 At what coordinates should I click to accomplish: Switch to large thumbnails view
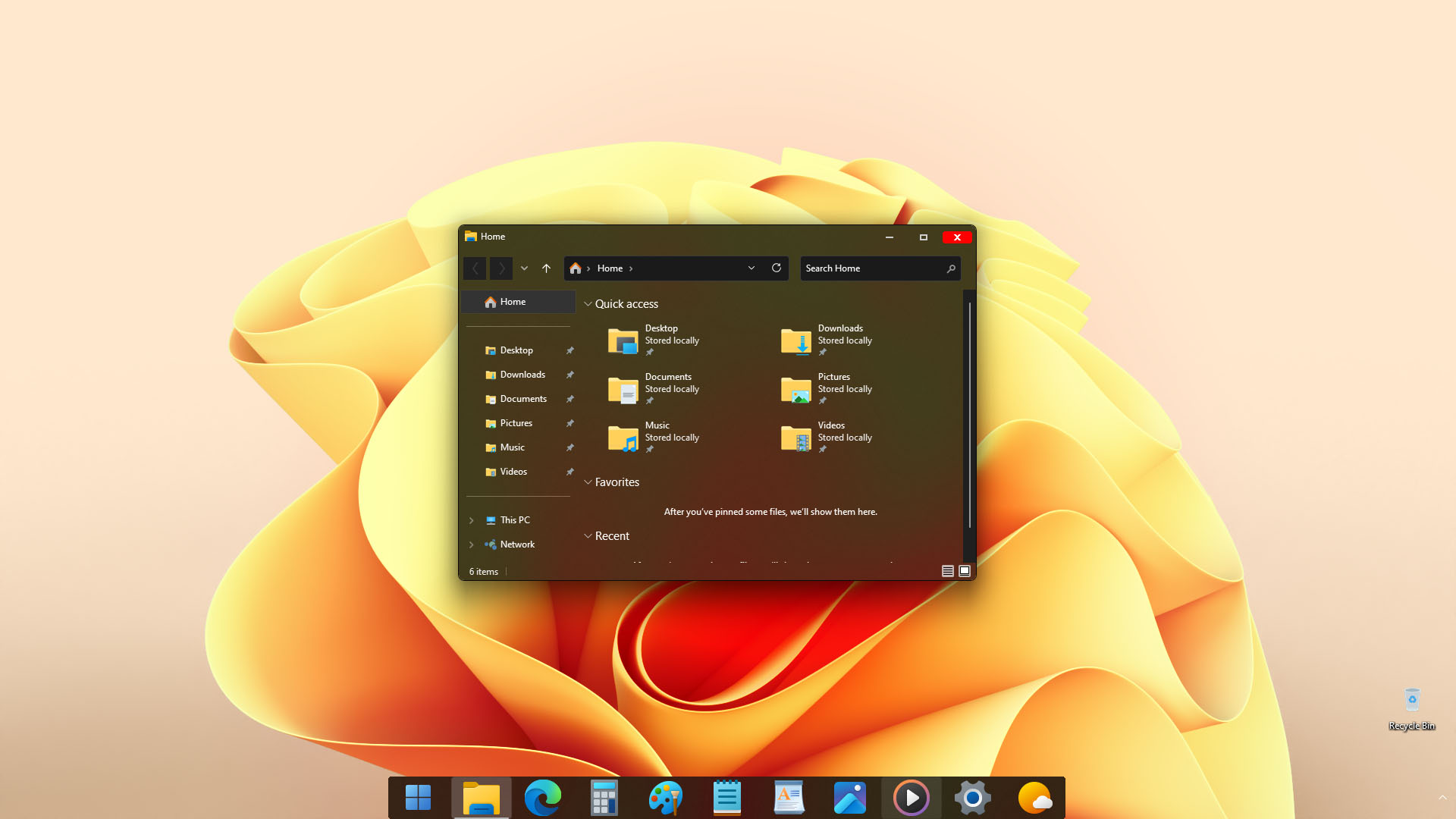click(x=964, y=570)
